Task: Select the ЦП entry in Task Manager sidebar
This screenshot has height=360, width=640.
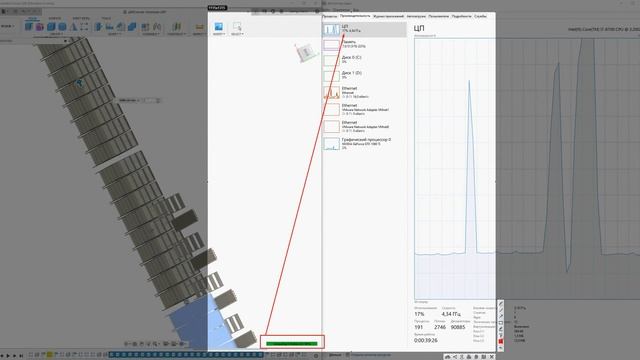Action: [x=364, y=29]
